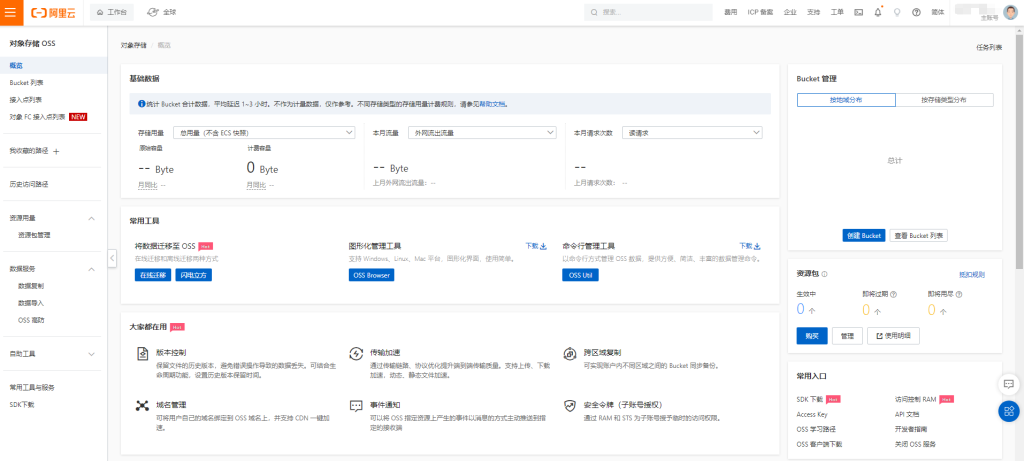The image size is (1024, 461).
Task: Click the 安全令牌 shield icon
Action: click(569, 405)
